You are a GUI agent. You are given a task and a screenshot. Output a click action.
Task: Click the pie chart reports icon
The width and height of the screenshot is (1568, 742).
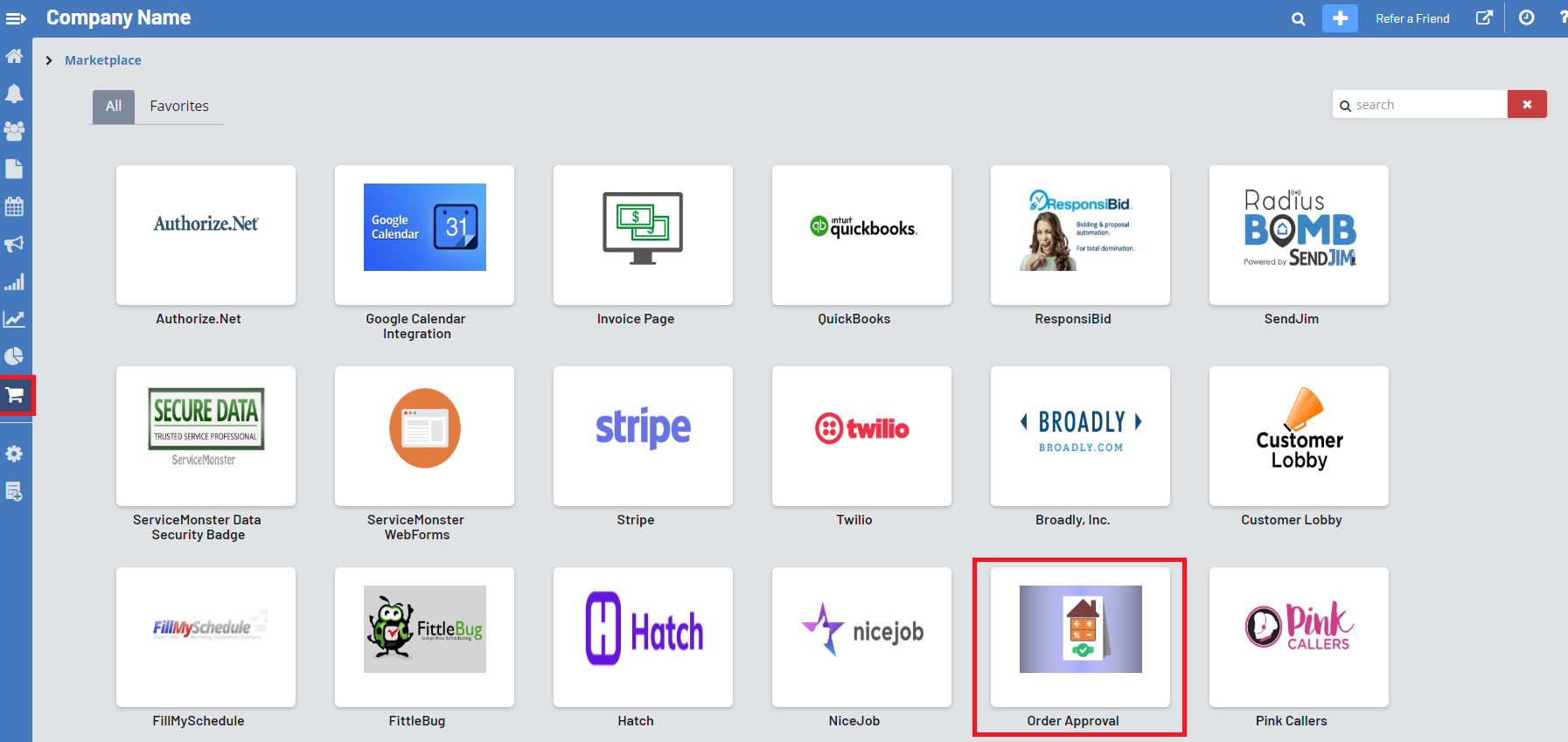tap(14, 356)
